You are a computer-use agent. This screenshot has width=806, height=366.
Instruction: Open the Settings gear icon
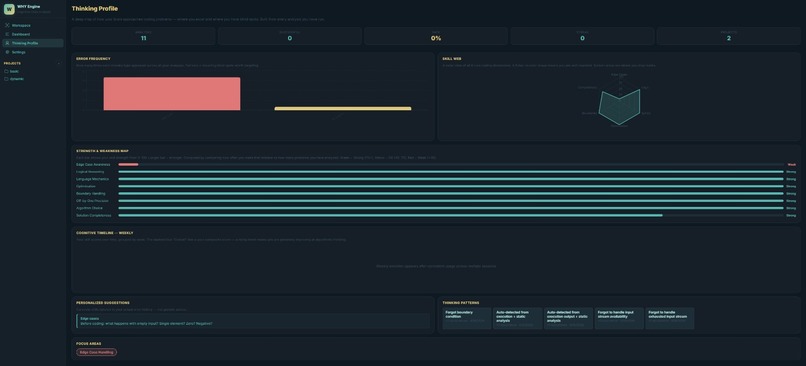pos(7,52)
